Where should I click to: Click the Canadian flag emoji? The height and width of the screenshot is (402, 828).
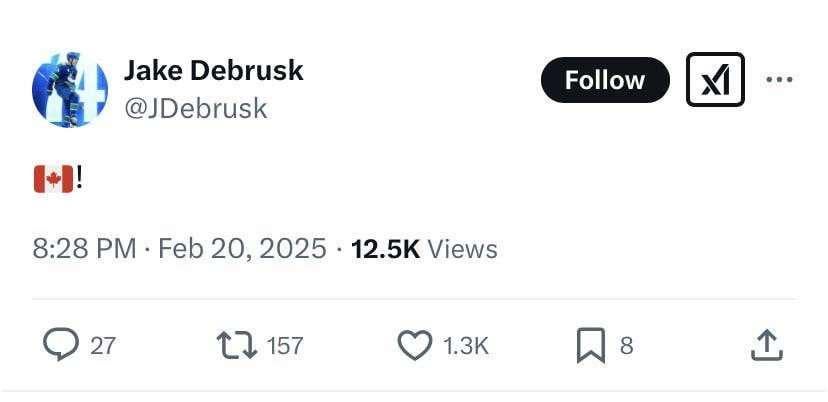54,179
